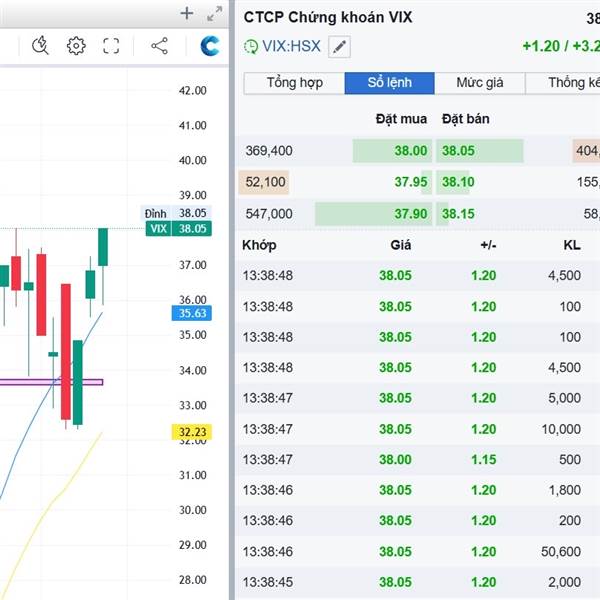The height and width of the screenshot is (600, 600).
Task: Select the 13:38:47 trade priced 38.00
Action: pyautogui.click(x=417, y=460)
